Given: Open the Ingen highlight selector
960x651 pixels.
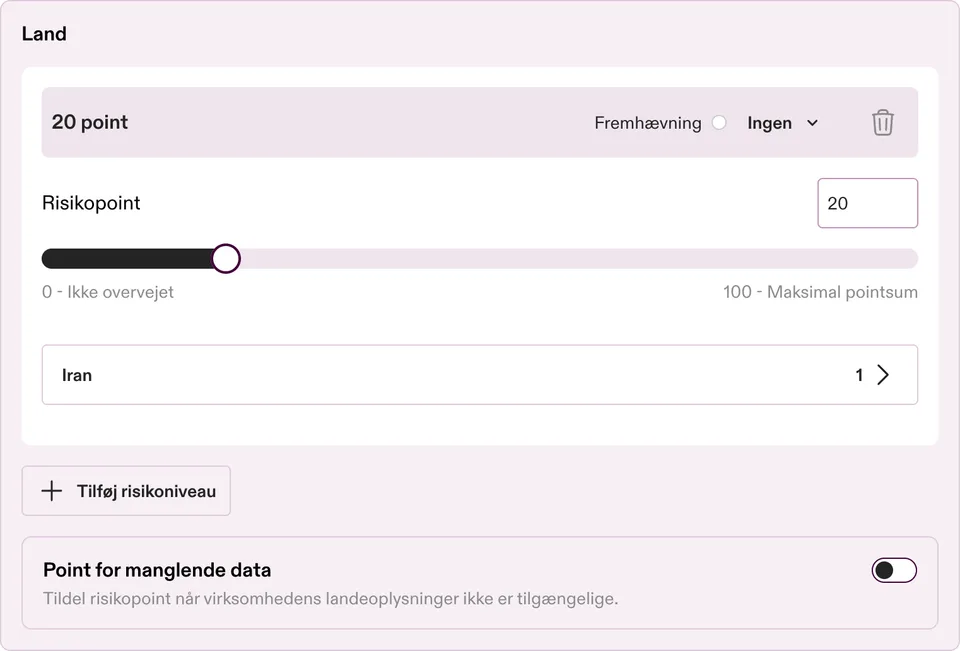Looking at the screenshot, I should tap(782, 123).
